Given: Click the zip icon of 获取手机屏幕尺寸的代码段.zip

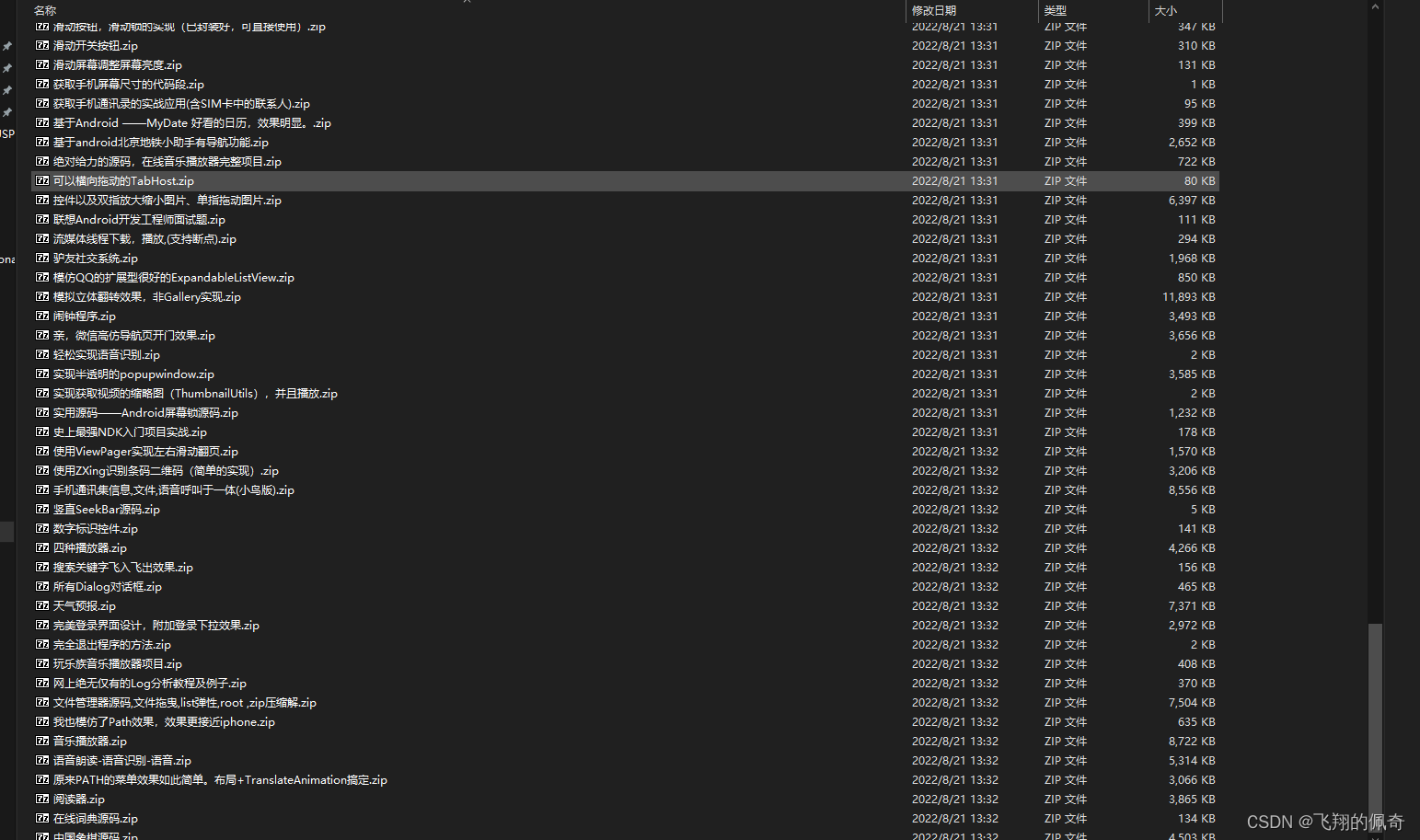Looking at the screenshot, I should pos(42,84).
